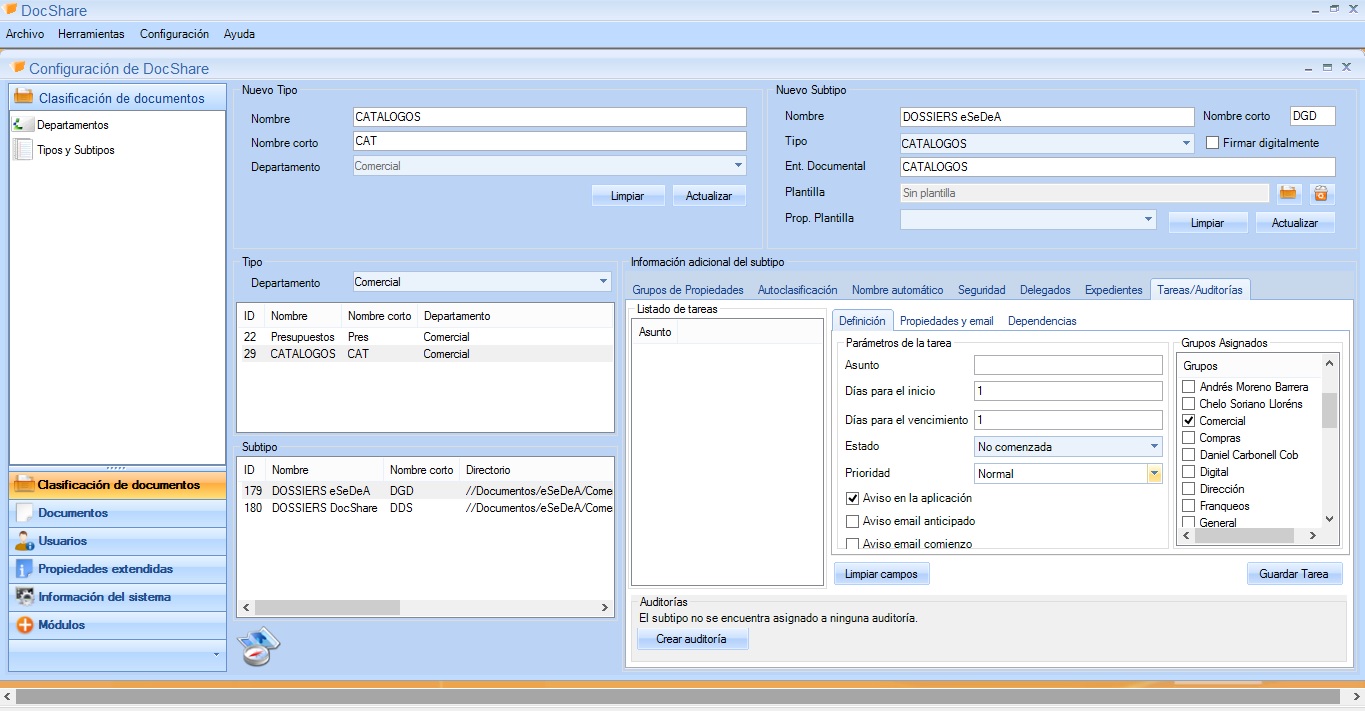Browse template with the folder icon
The image size is (1365, 711).
tap(1288, 193)
